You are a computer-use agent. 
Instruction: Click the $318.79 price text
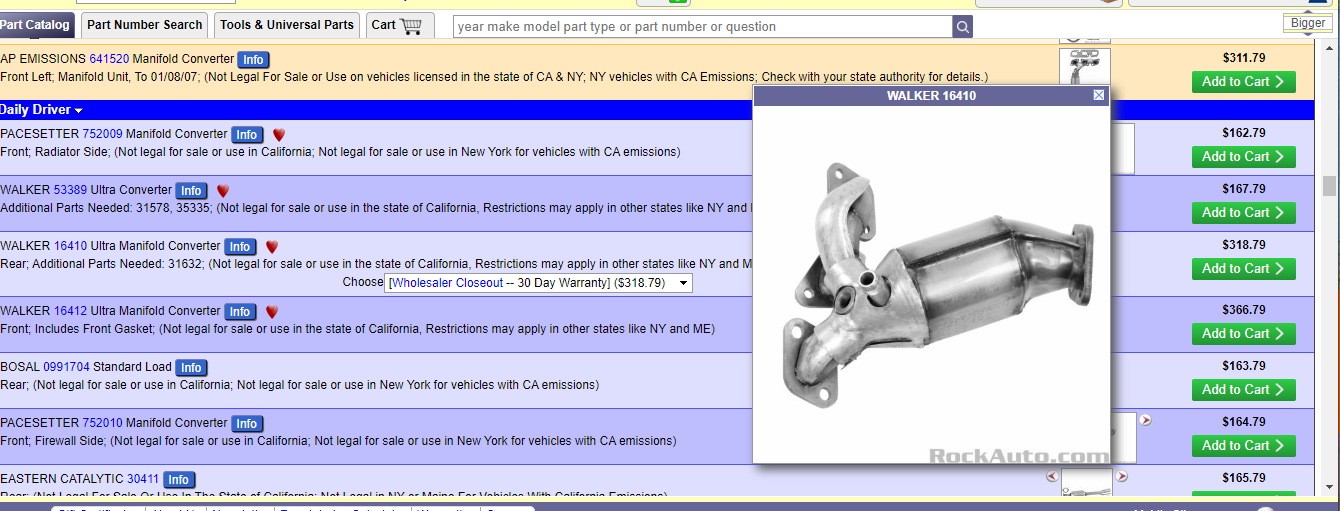point(1243,245)
